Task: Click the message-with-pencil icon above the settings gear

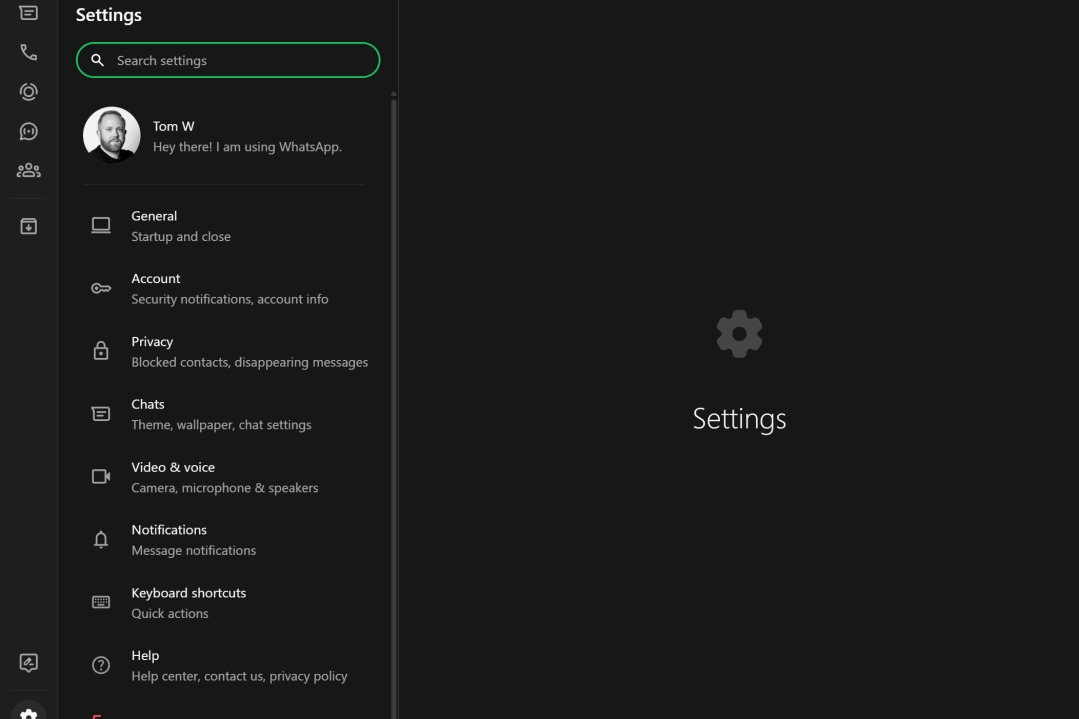Action: (x=29, y=663)
